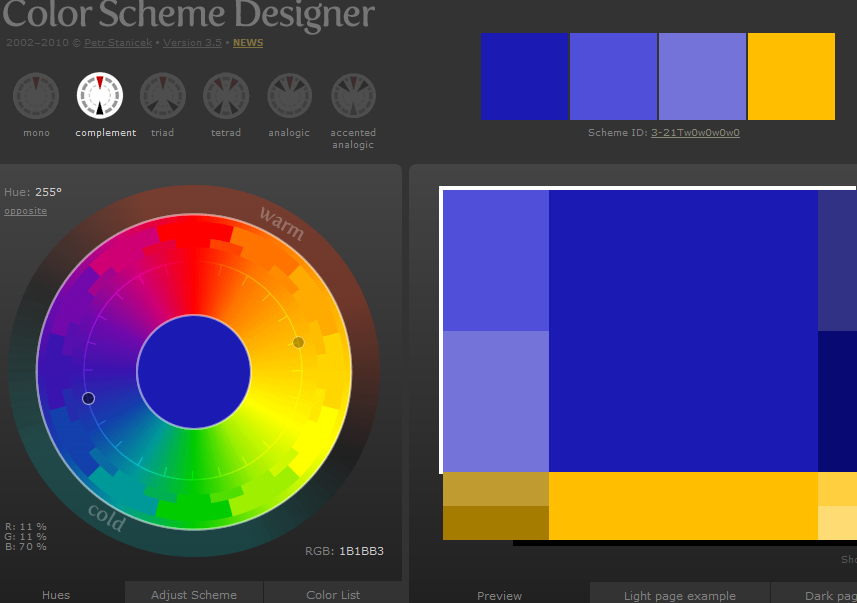Open the Color List tab
Image resolution: width=857 pixels, height=603 pixels.
point(334,594)
